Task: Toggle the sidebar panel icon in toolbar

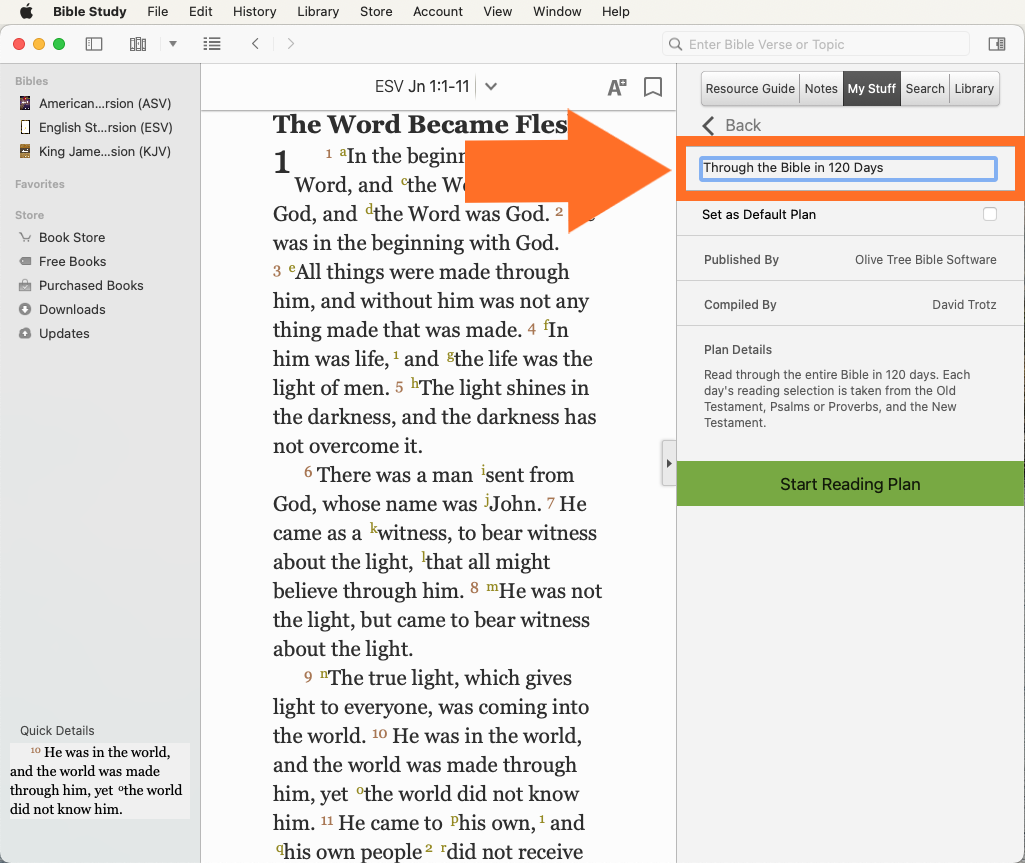Action: 94,44
